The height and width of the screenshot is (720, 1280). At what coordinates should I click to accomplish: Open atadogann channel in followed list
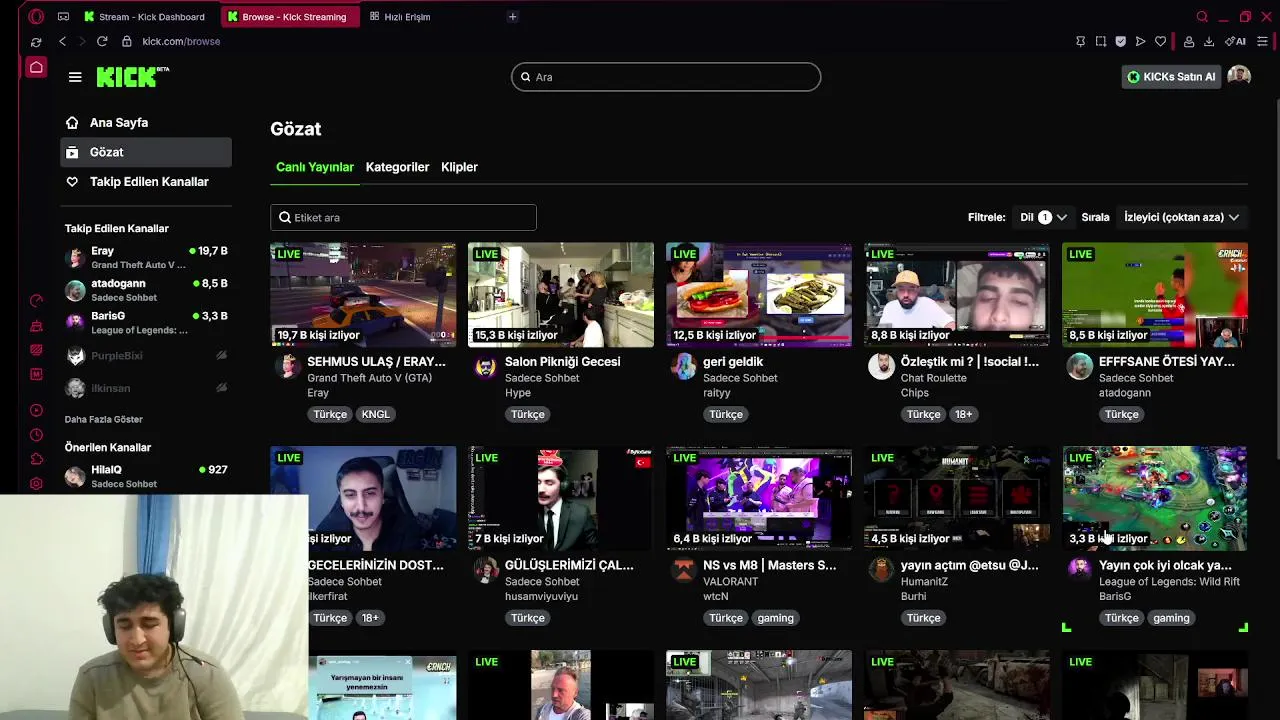146,290
